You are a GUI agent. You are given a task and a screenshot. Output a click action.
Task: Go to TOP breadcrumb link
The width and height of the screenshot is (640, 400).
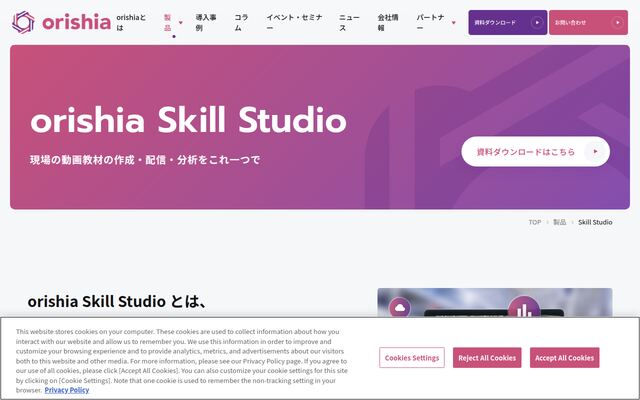[x=535, y=222]
